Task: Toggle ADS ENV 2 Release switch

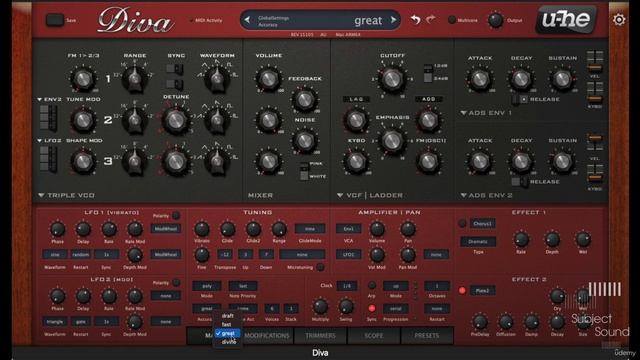Action: point(520,182)
